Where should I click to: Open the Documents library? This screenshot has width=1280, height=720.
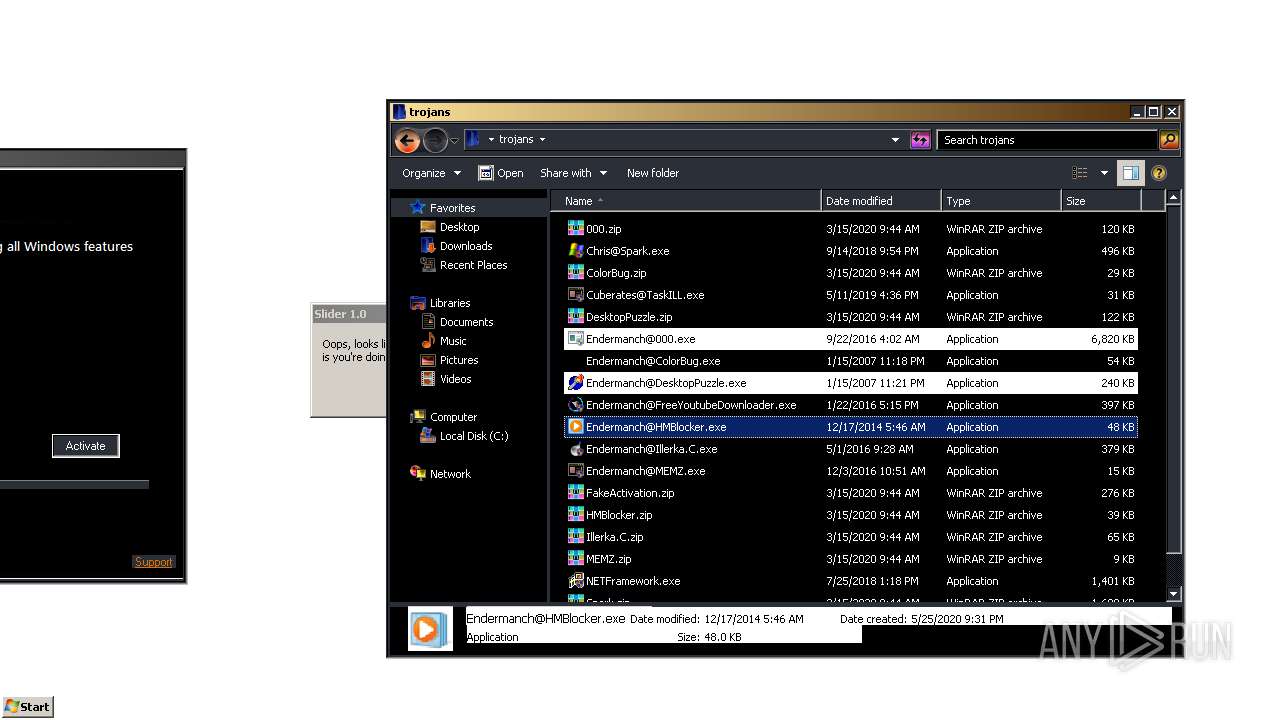(466, 322)
